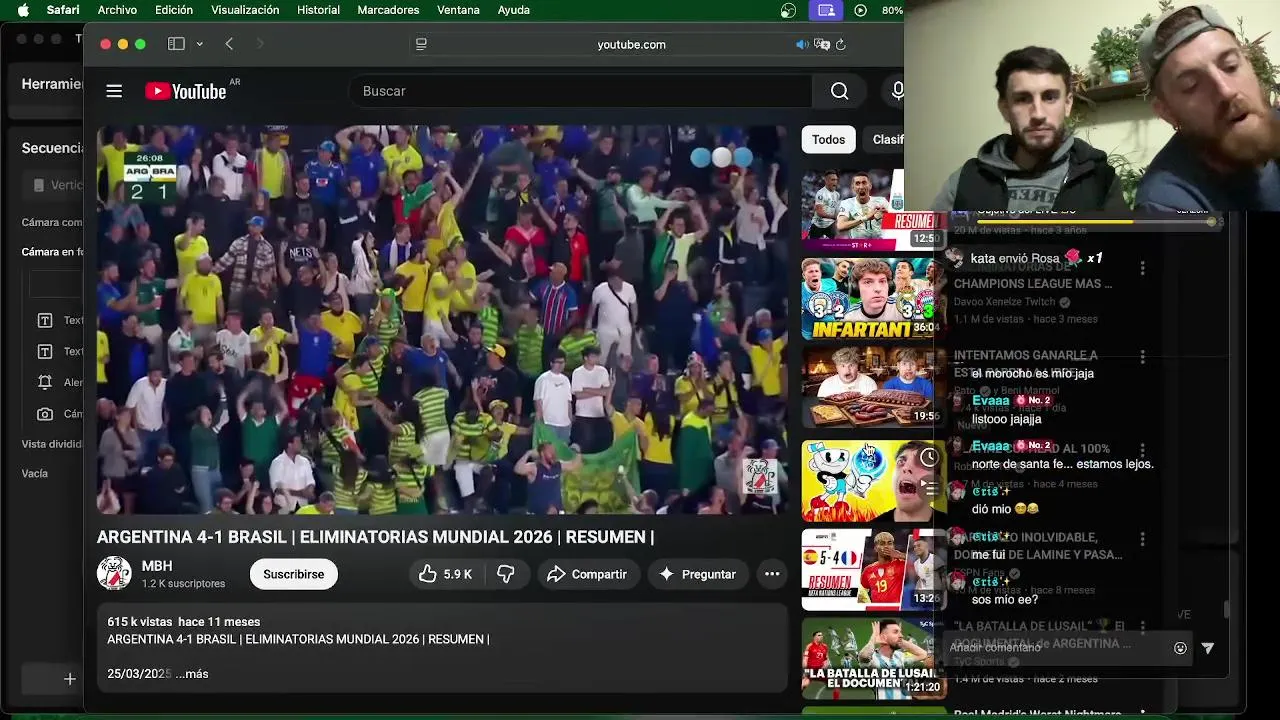The image size is (1280, 720).
Task: Click '615 k vistas hace 11 meses' text
Action: point(183,622)
